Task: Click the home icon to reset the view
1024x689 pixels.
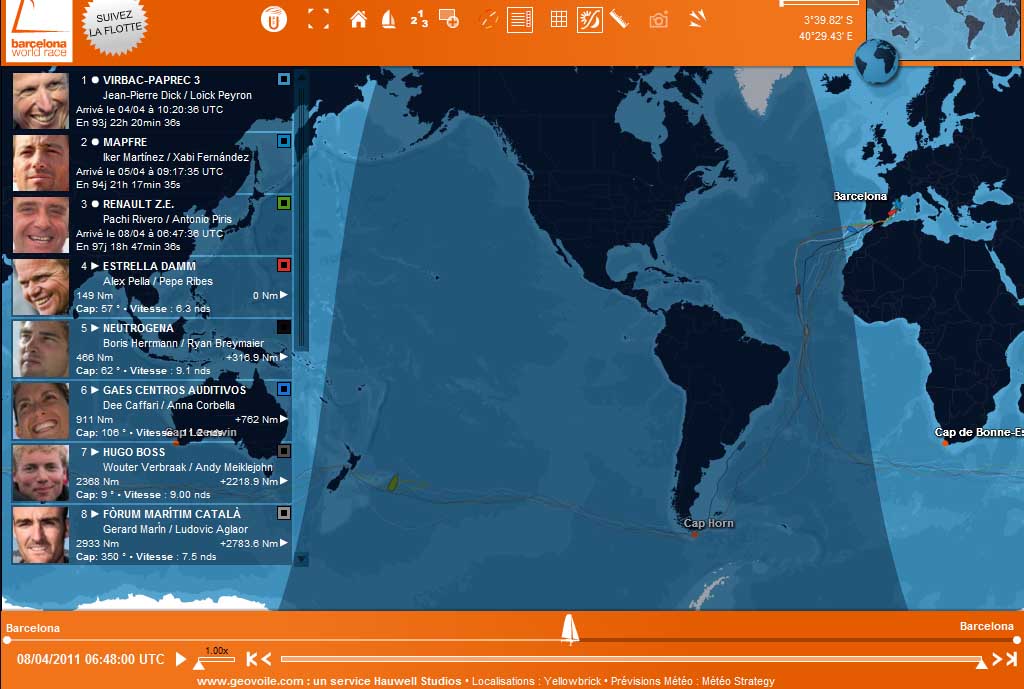Action: (x=358, y=20)
